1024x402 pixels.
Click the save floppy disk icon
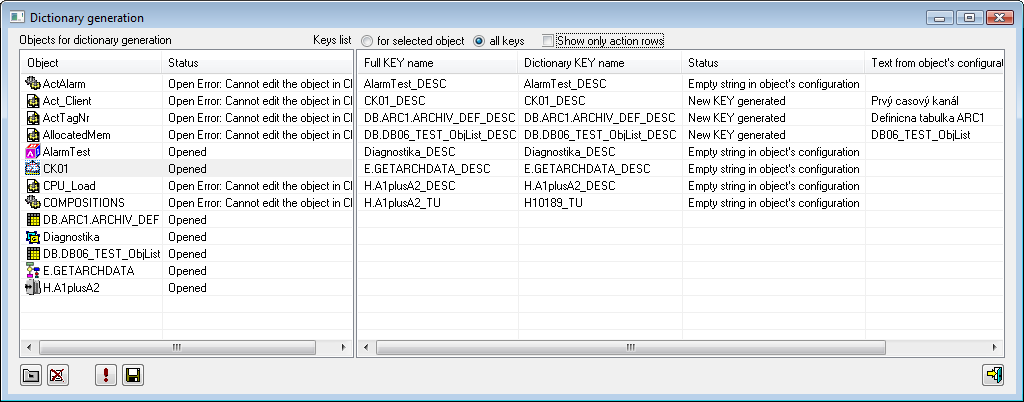[133, 375]
